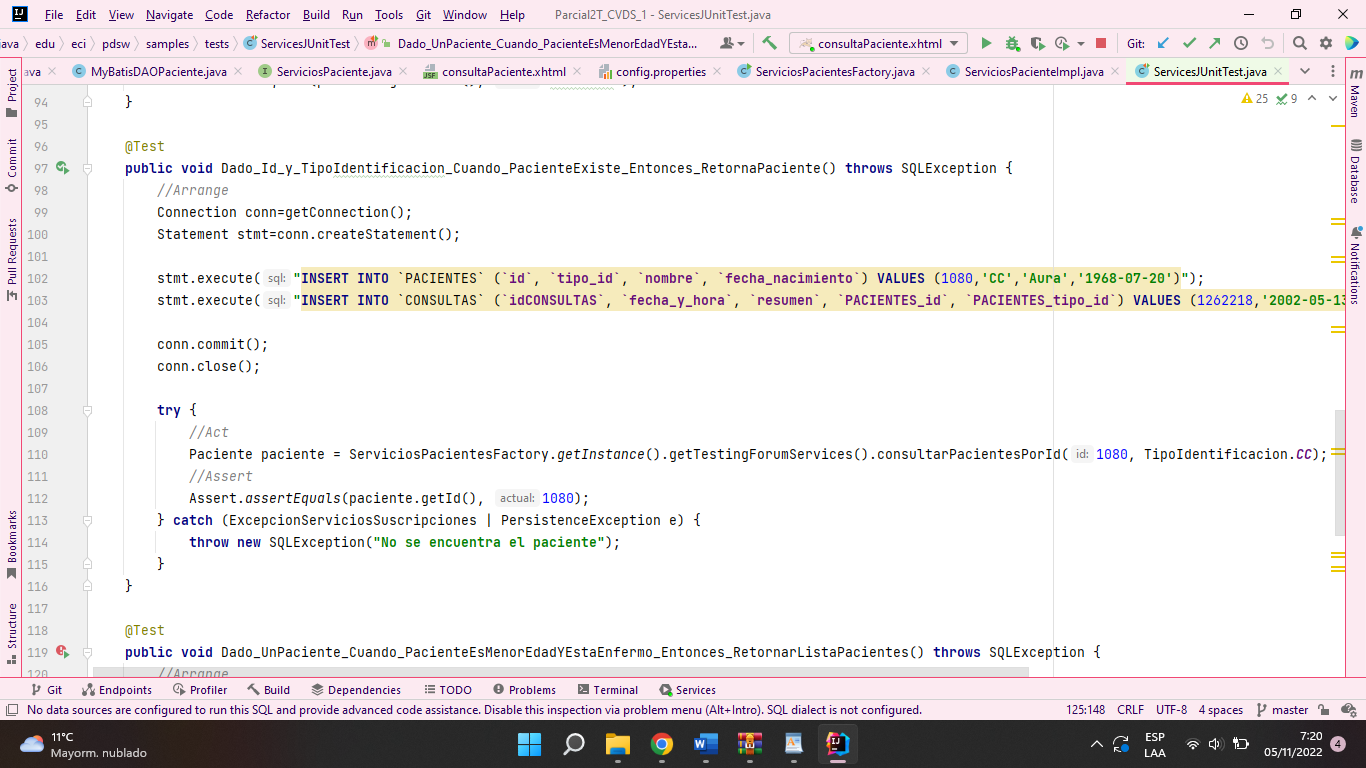Open the Notifications side panel
The width and height of the screenshot is (1366, 768).
[x=1354, y=265]
